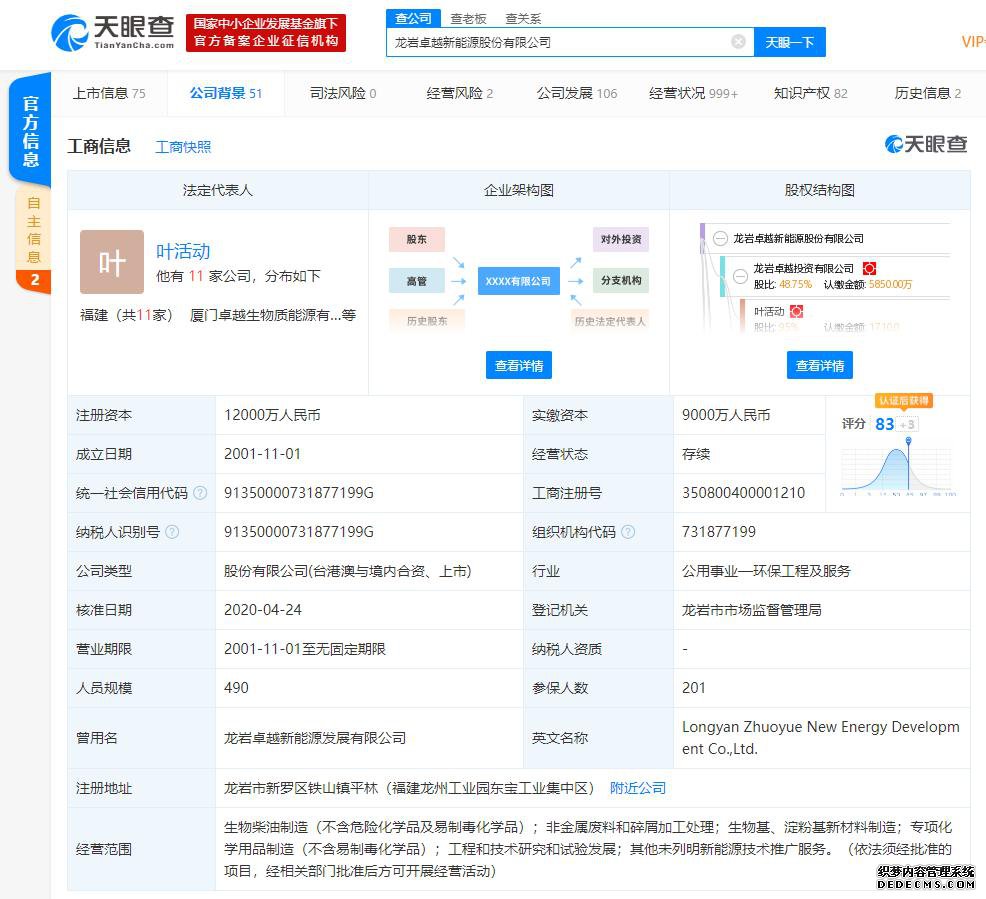Select the 官方信息 side tab

(30, 130)
